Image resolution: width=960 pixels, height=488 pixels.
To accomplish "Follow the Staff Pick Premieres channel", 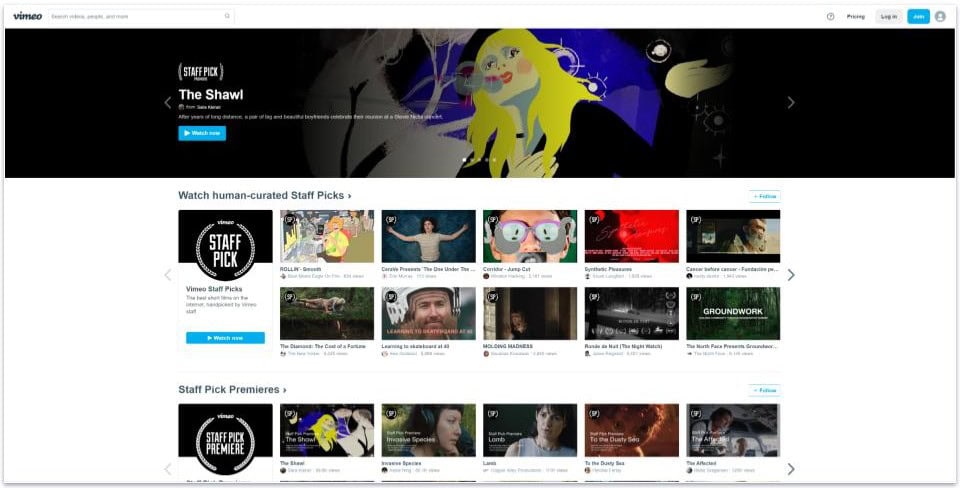I will (x=765, y=390).
